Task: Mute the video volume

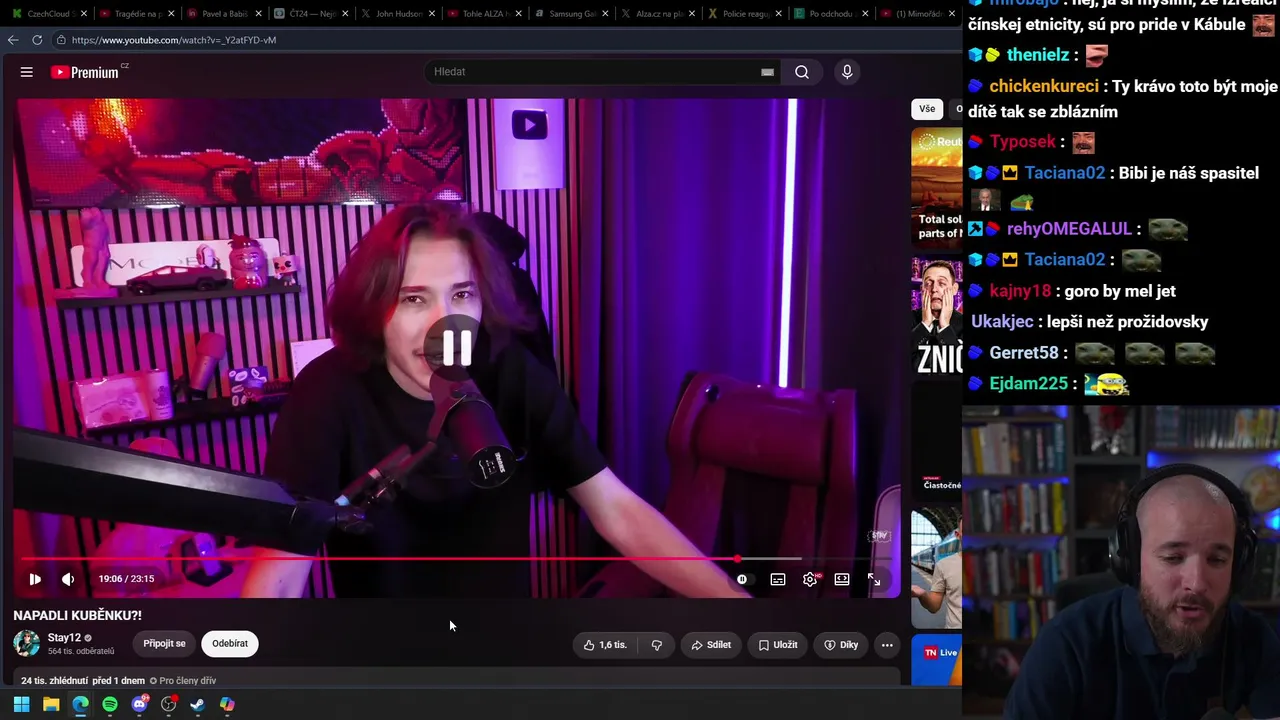Action: pos(68,579)
